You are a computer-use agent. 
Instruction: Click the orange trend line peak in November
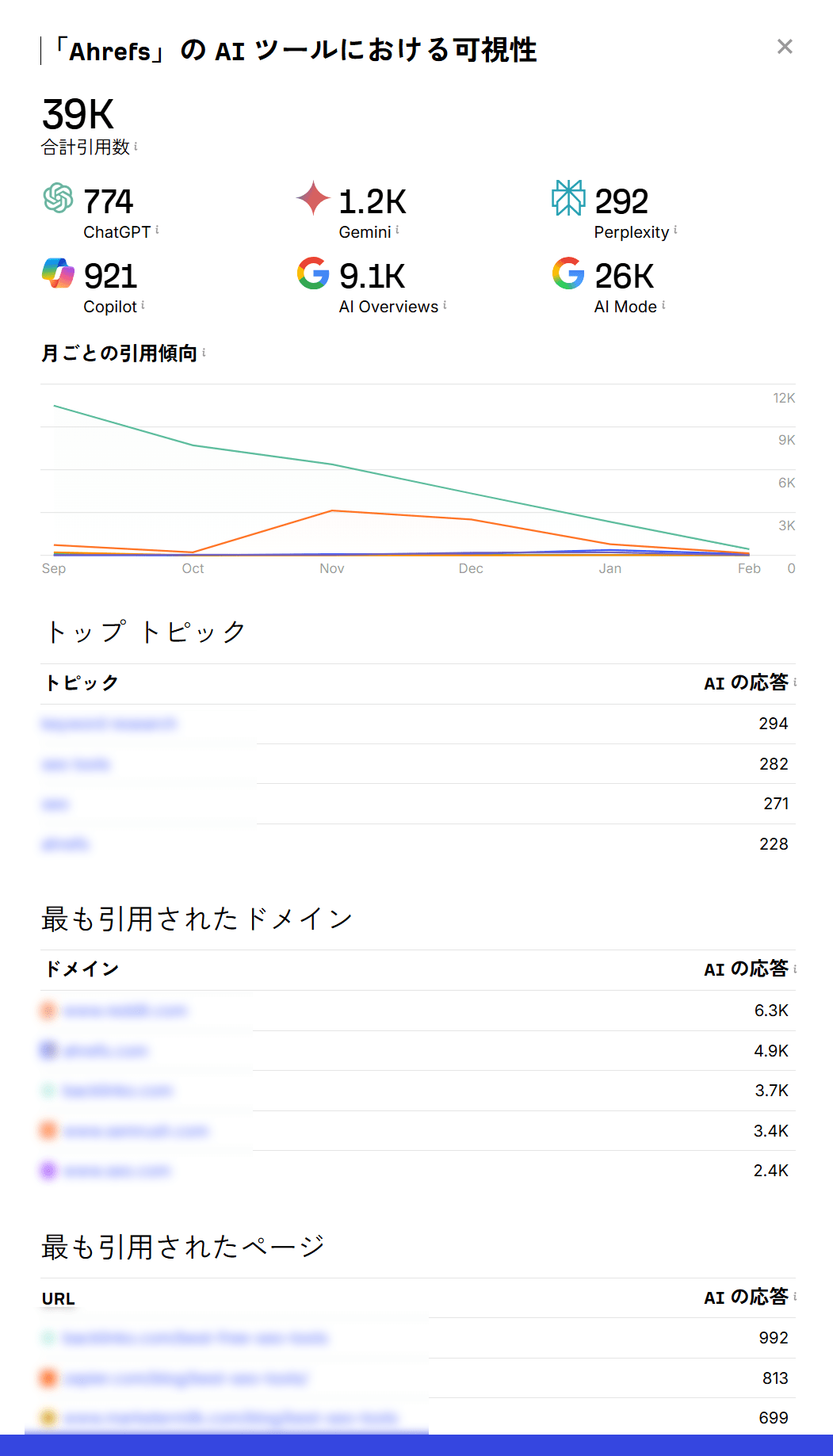click(x=332, y=510)
